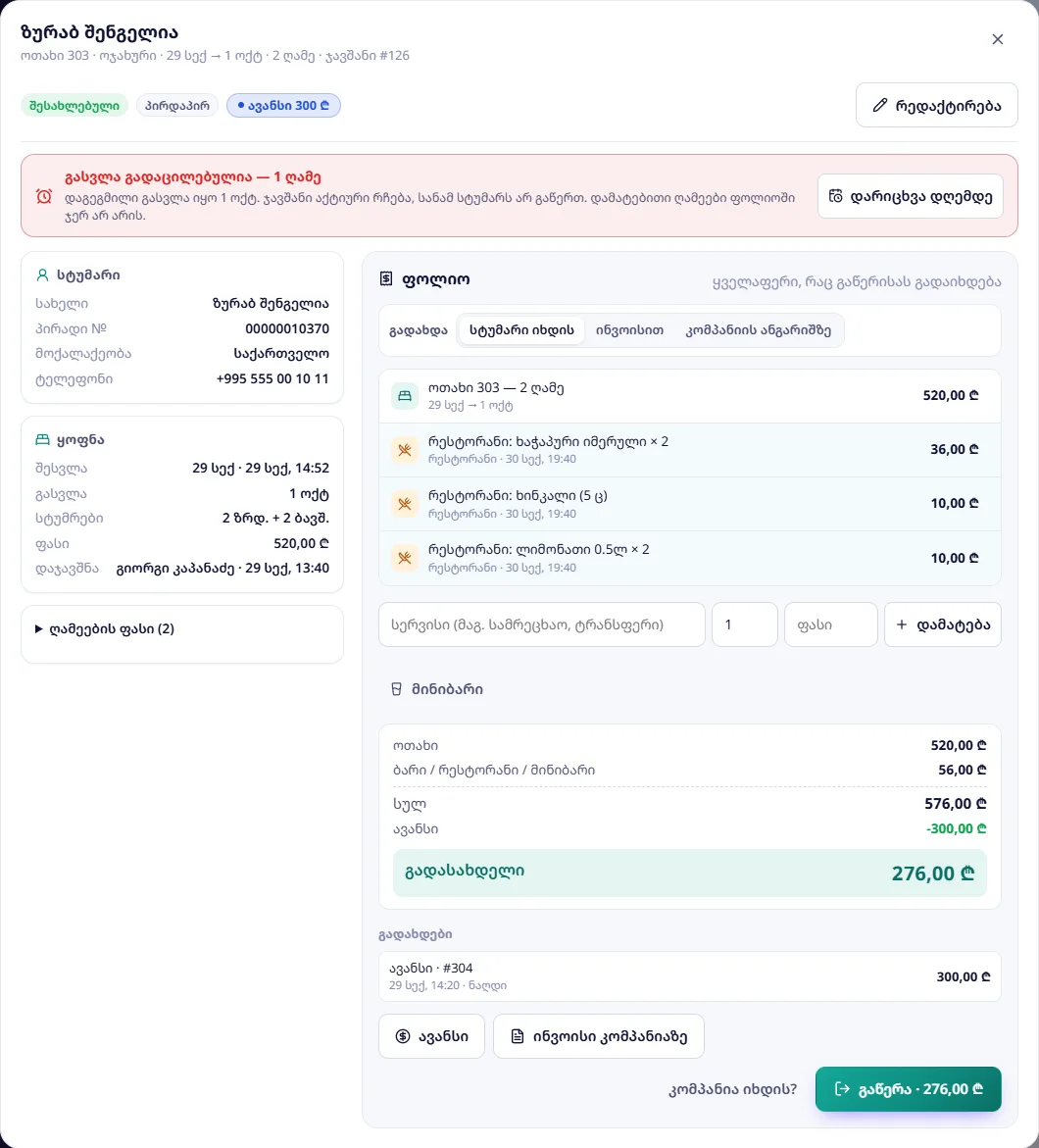The height and width of the screenshot is (1148, 1039).
Task: Click the ავანსი 300 ₾ badge
Action: 283,106
